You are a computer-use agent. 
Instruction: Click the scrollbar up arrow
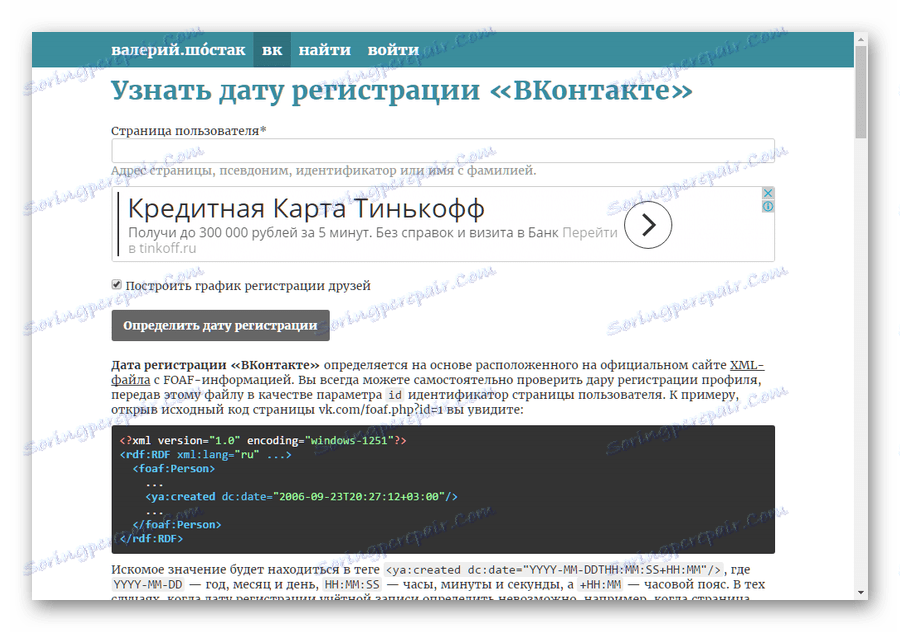[x=860, y=39]
